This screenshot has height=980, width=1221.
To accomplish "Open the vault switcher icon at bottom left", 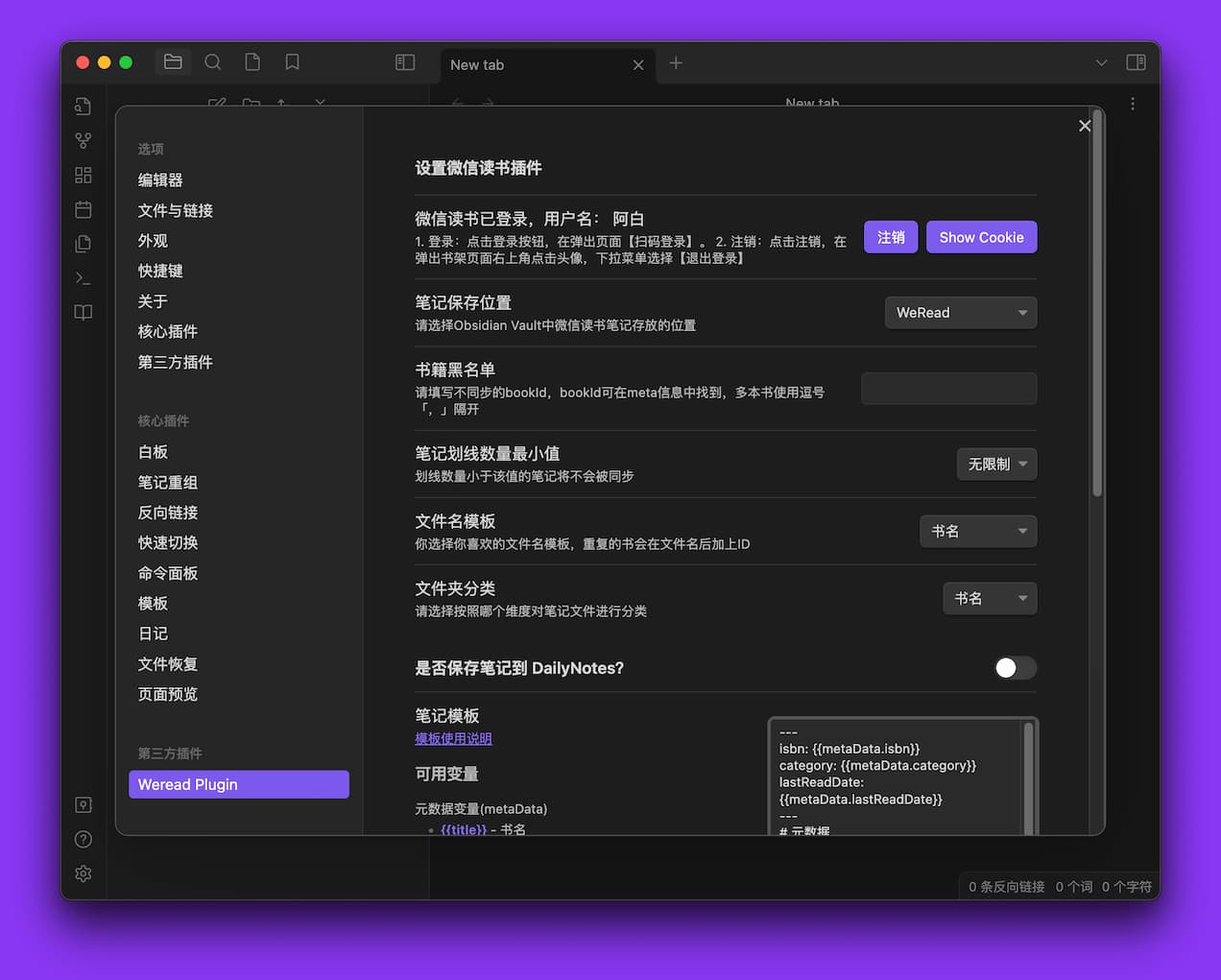I will [x=83, y=804].
